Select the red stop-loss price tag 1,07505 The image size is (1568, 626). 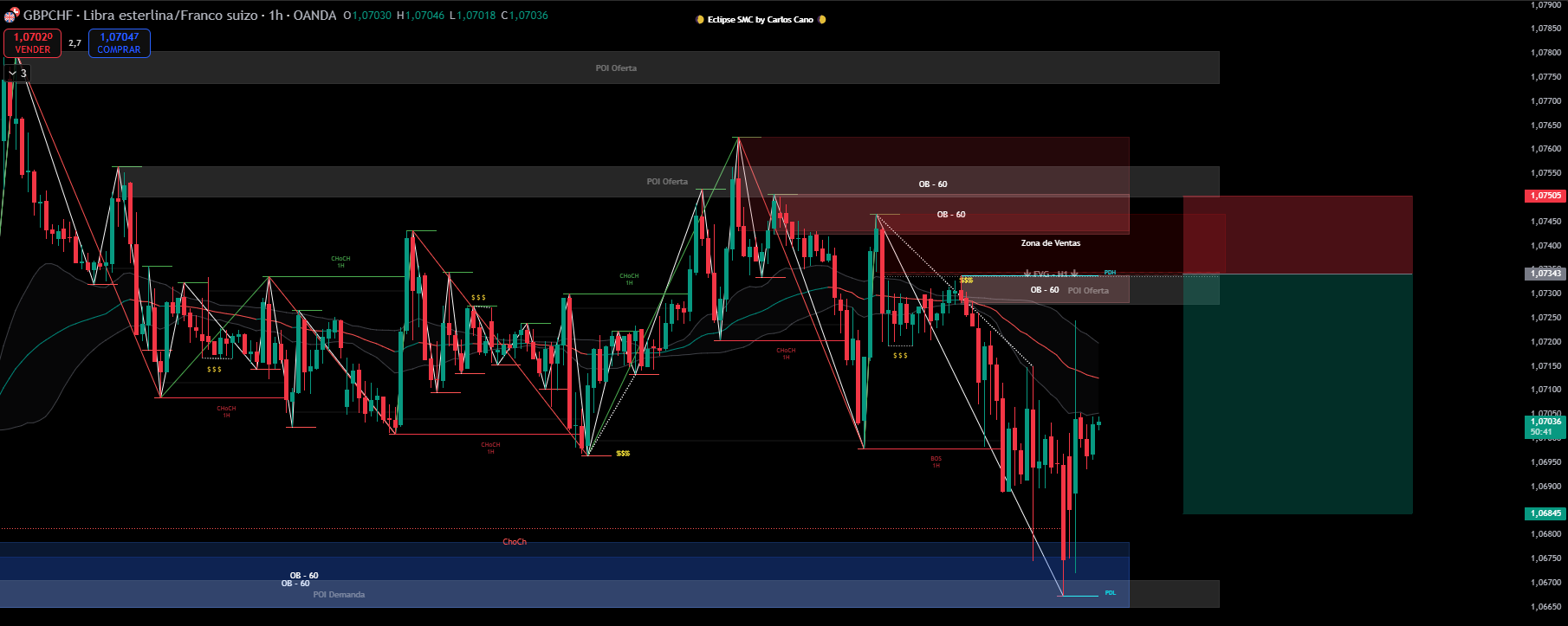1545,196
